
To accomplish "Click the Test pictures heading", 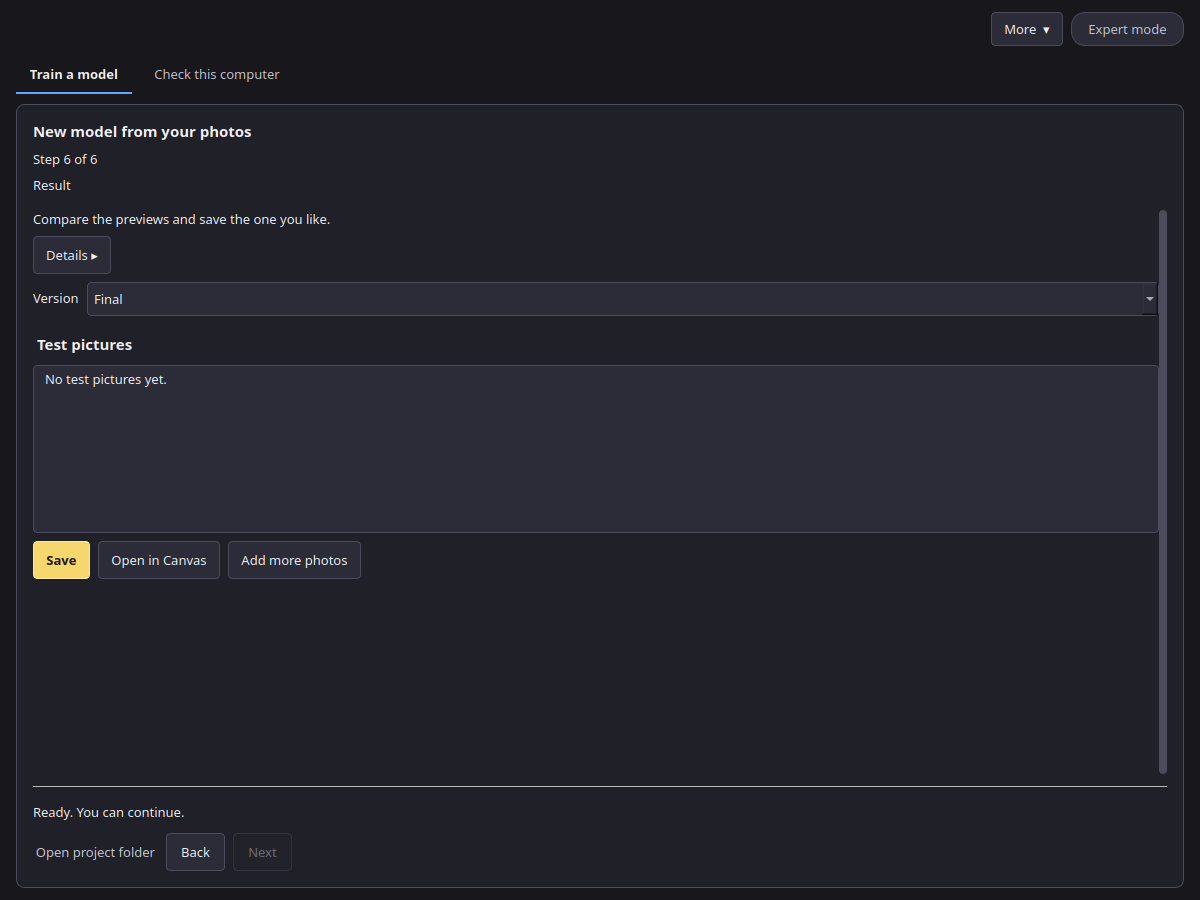I will coord(84,345).
